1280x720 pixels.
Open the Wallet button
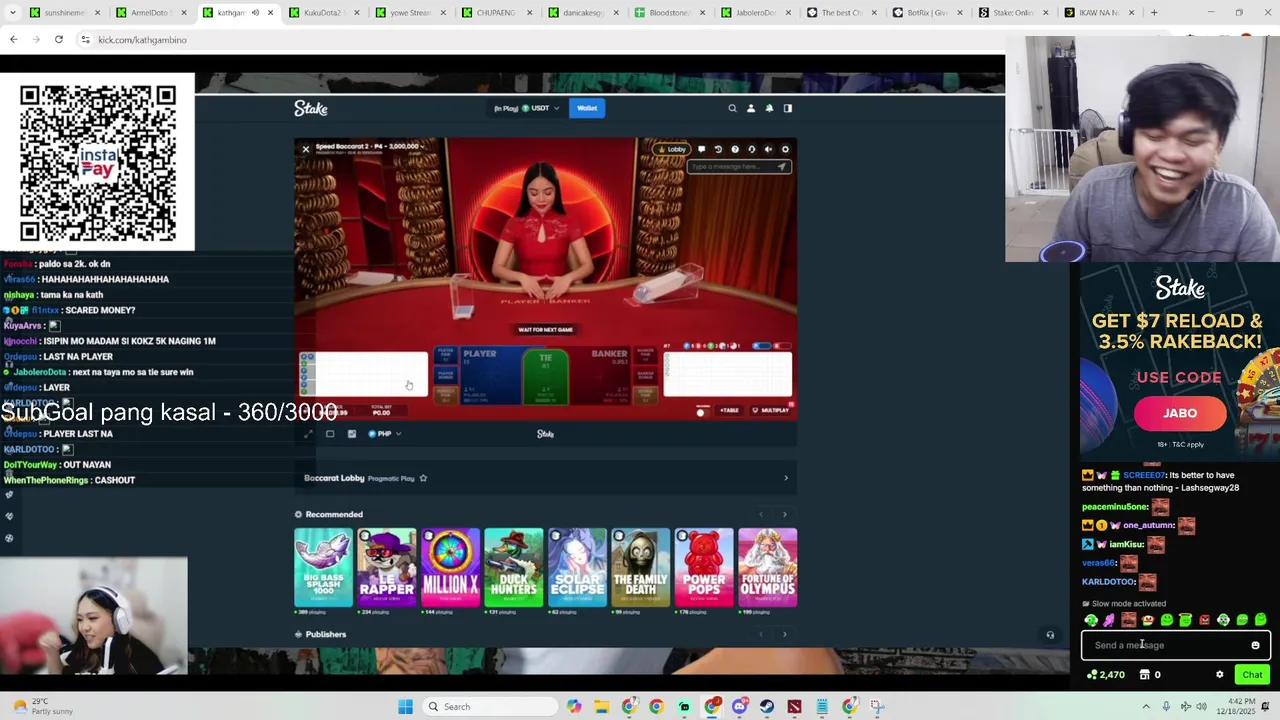pos(587,108)
